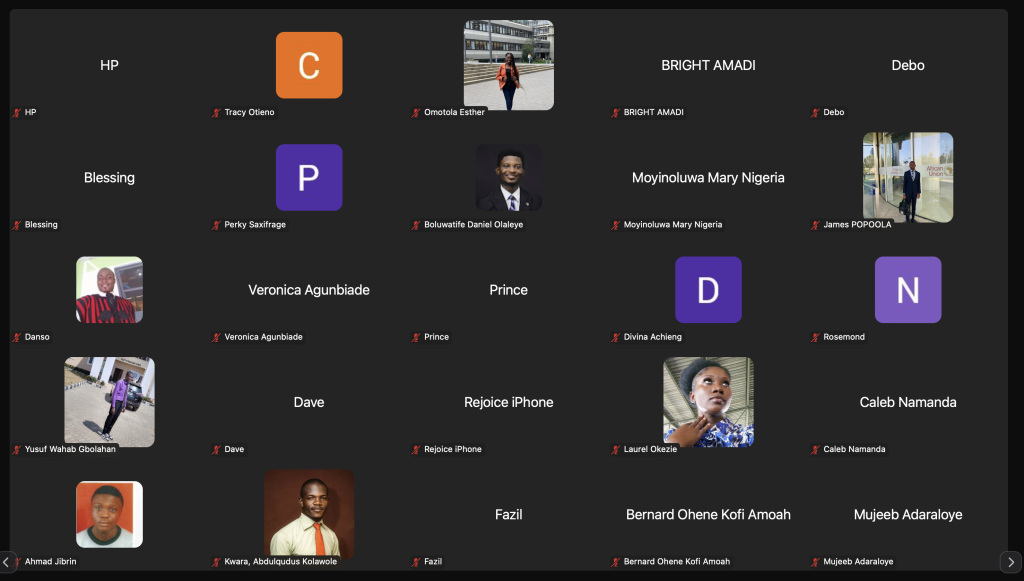Click muted mic icon beside Omotola Esther
This screenshot has width=1024, height=581.
coord(416,113)
